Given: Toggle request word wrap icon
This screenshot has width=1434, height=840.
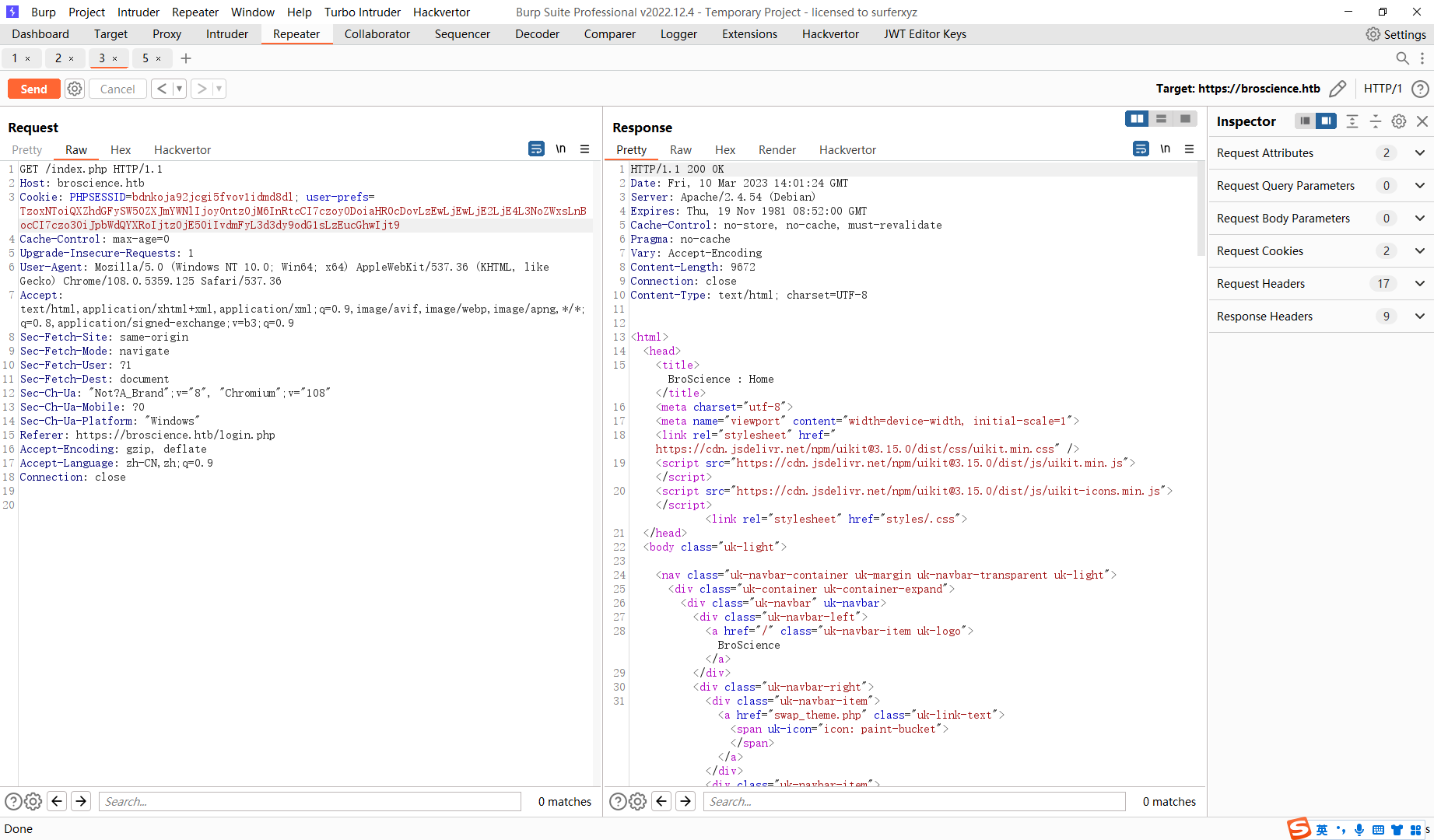Looking at the screenshot, I should [x=536, y=149].
